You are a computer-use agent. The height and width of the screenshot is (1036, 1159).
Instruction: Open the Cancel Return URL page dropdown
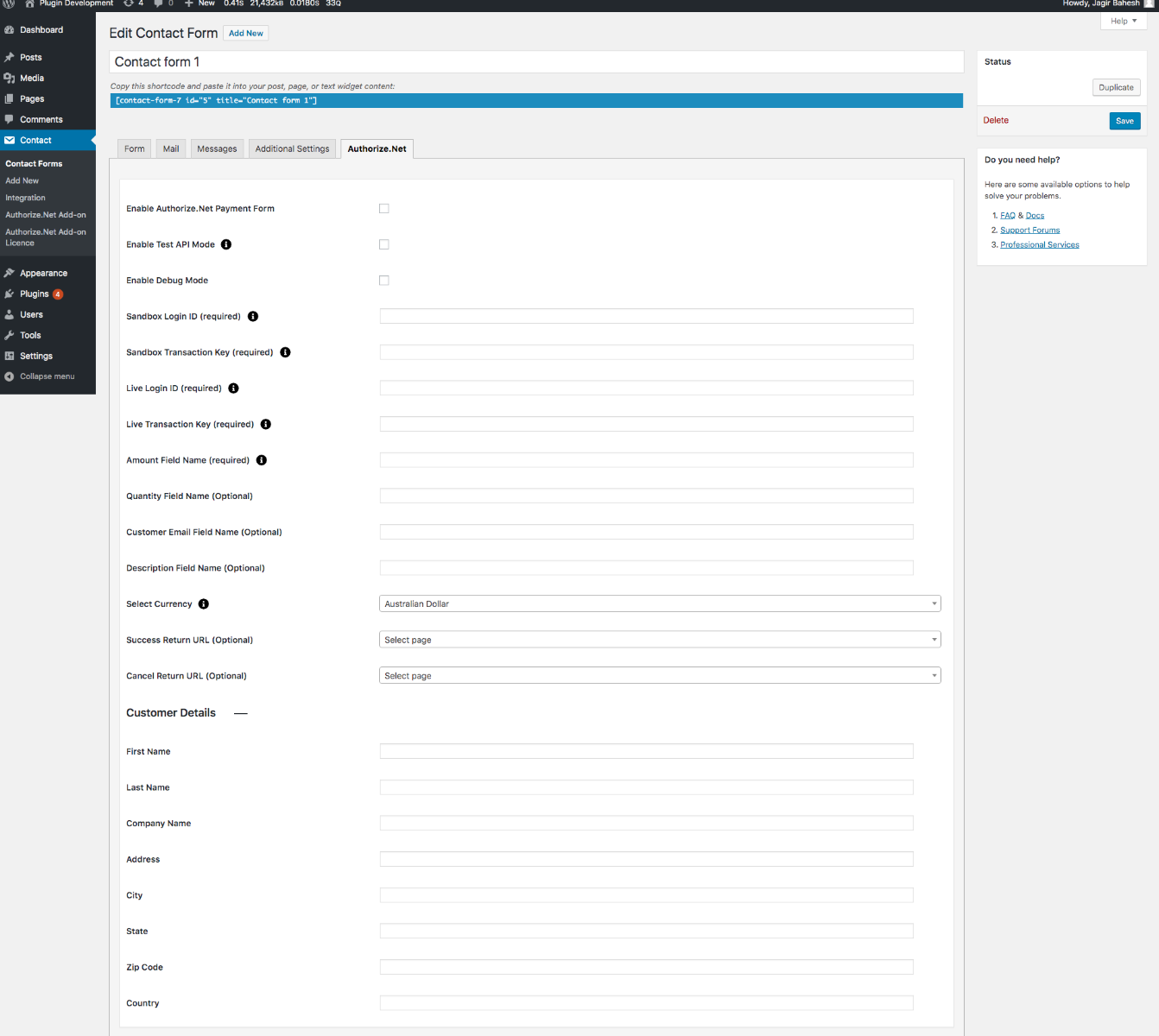660,676
